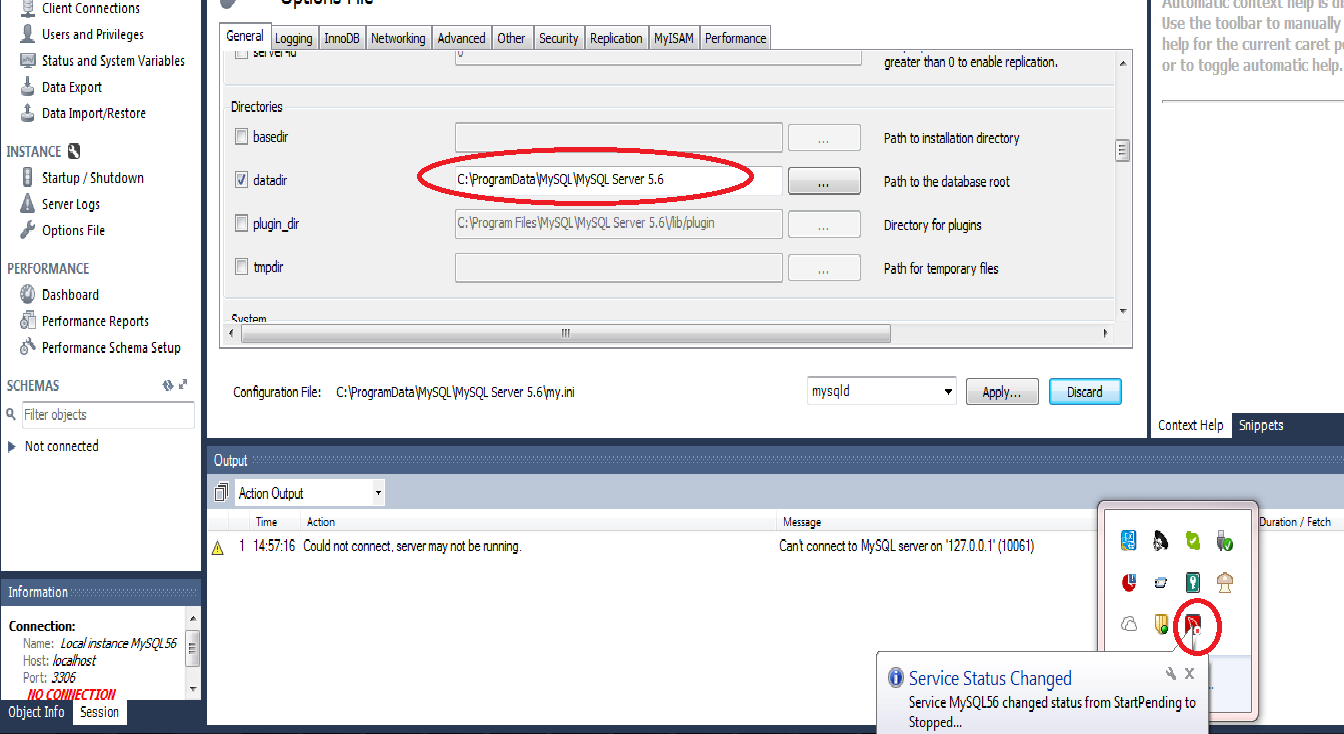Viewport: 1344px width, 734px height.
Task: Click the yellow shield tray icon
Action: click(1161, 625)
